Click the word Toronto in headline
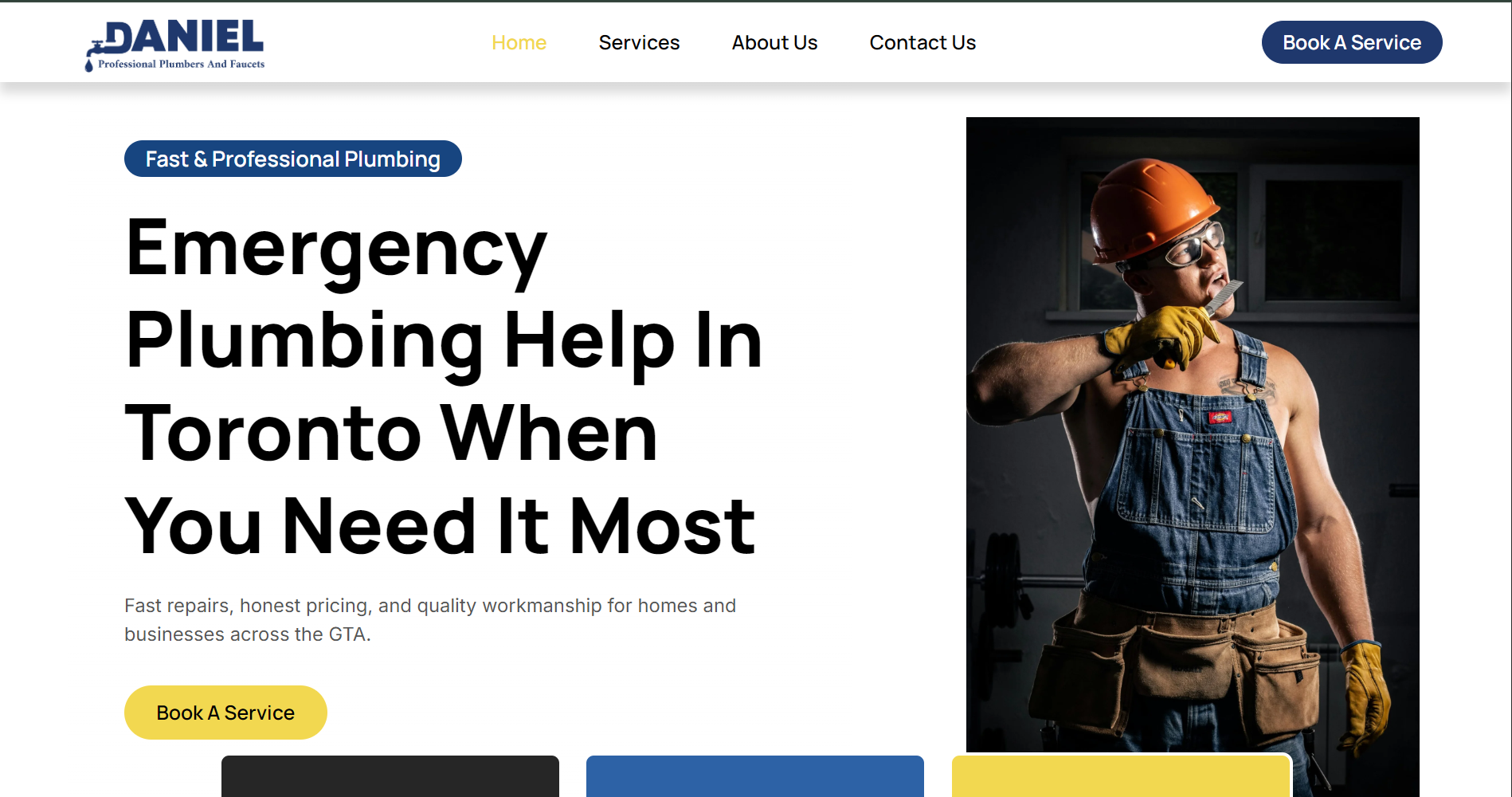This screenshot has height=797, width=1512. pyautogui.click(x=272, y=434)
